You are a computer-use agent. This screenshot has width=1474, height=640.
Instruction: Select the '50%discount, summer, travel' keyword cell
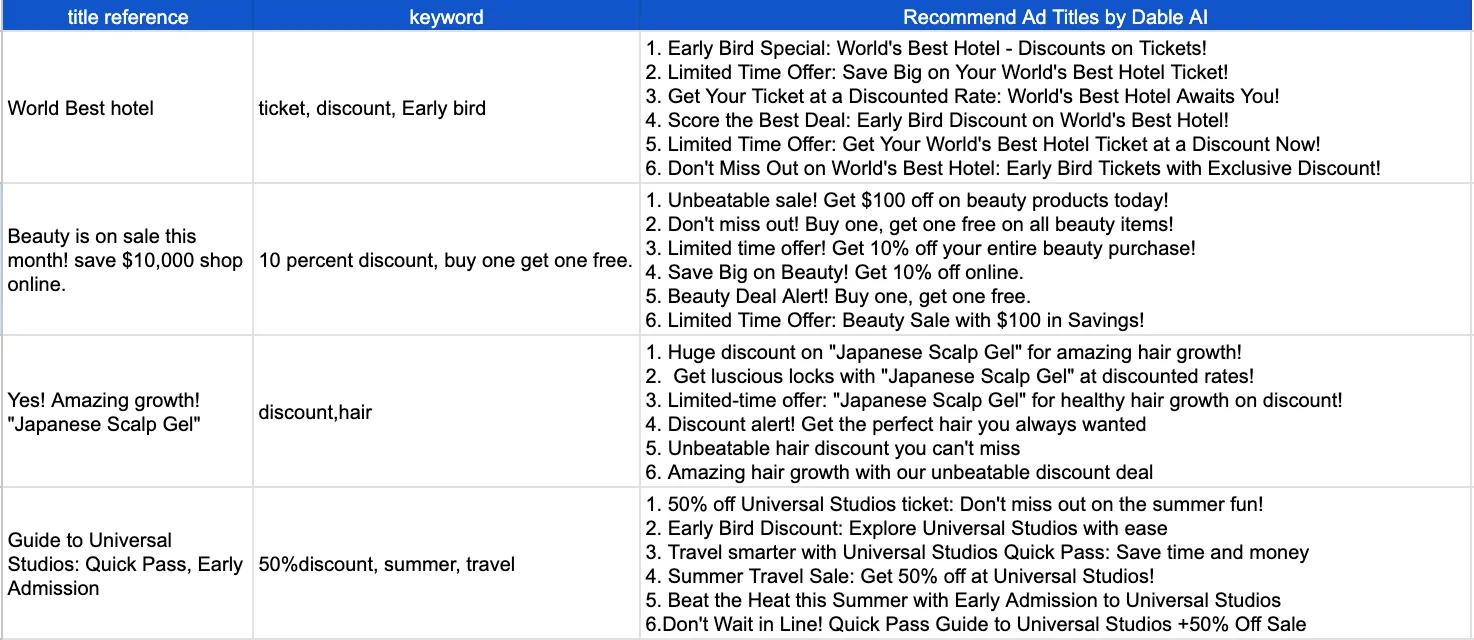[446, 564]
